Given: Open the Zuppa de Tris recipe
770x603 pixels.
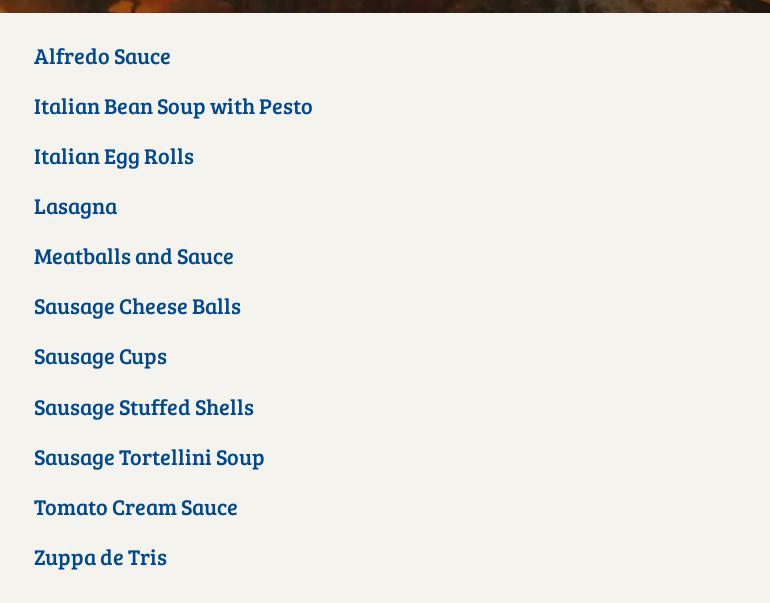Looking at the screenshot, I should click(100, 557).
